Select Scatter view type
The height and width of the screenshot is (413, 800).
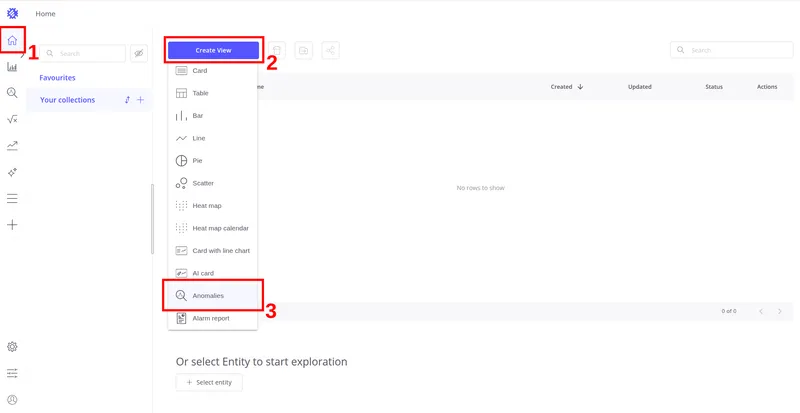(x=212, y=183)
